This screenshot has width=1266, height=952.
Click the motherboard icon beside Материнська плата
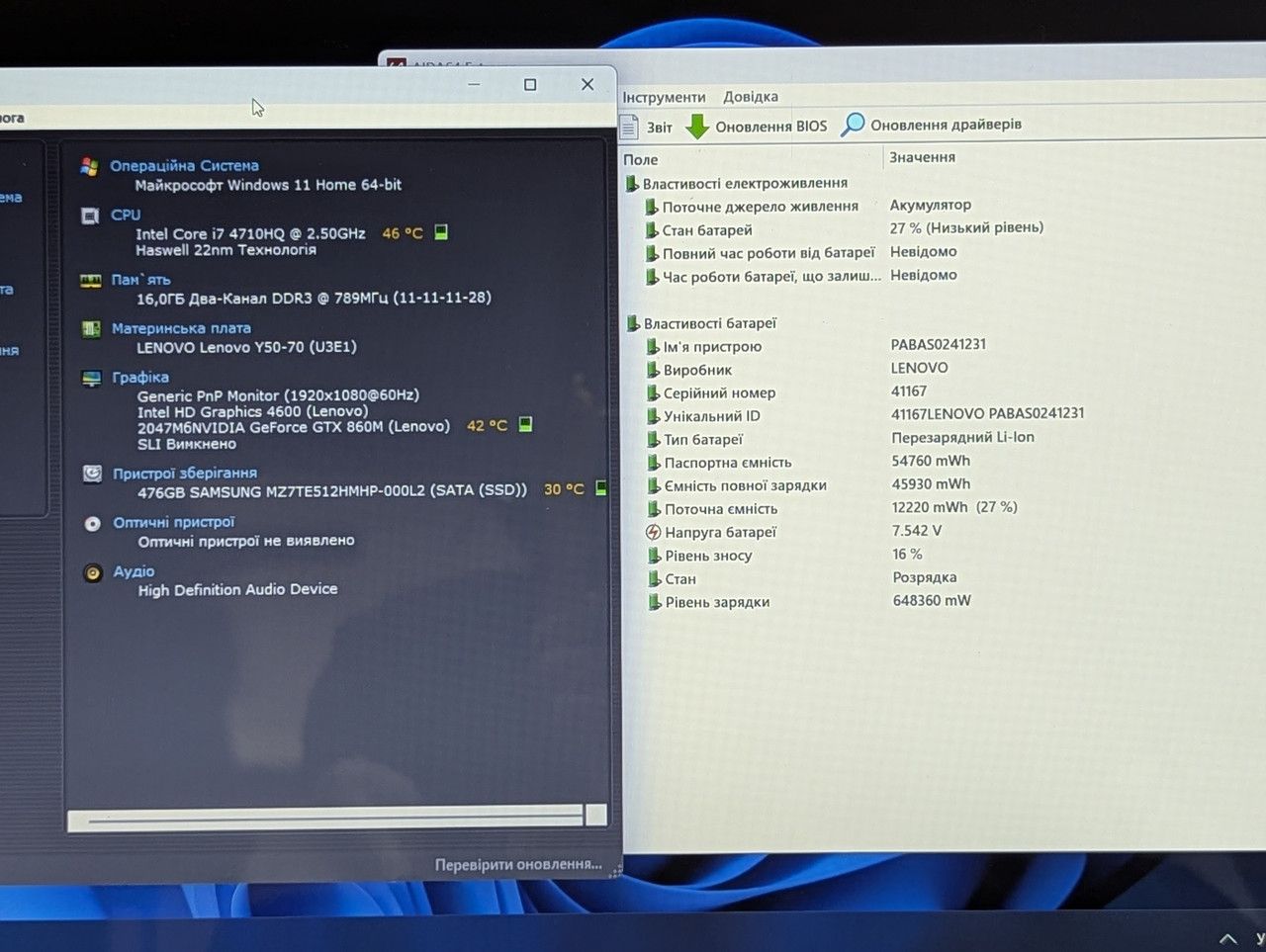[x=91, y=328]
